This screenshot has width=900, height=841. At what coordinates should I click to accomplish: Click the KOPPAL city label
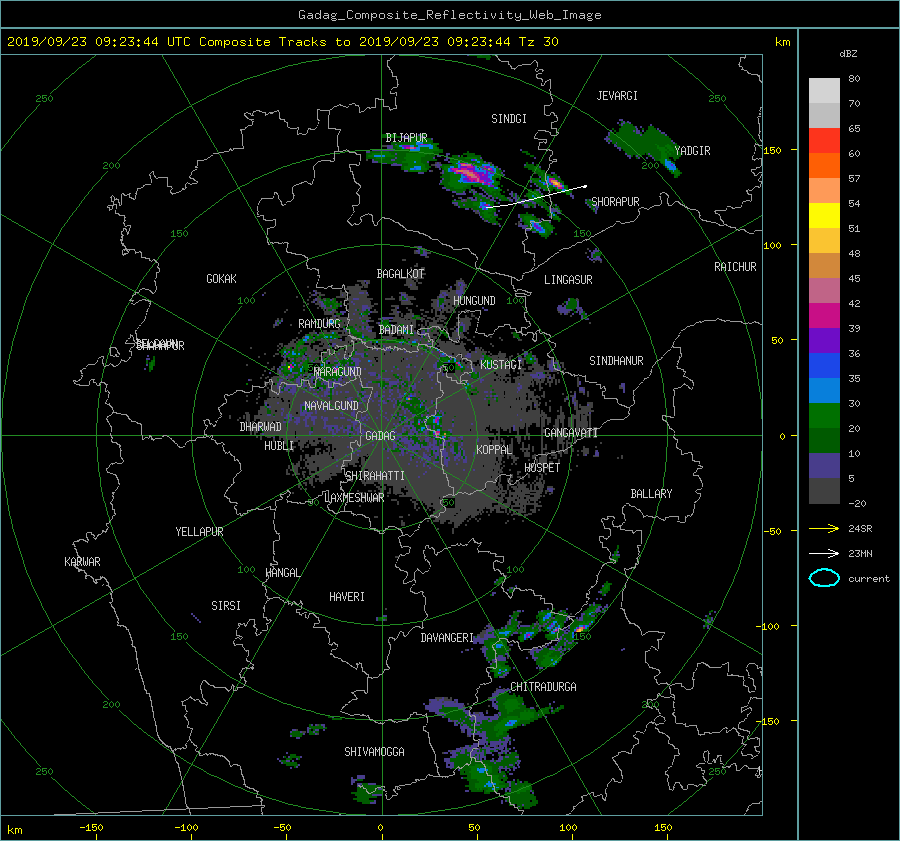[494, 450]
